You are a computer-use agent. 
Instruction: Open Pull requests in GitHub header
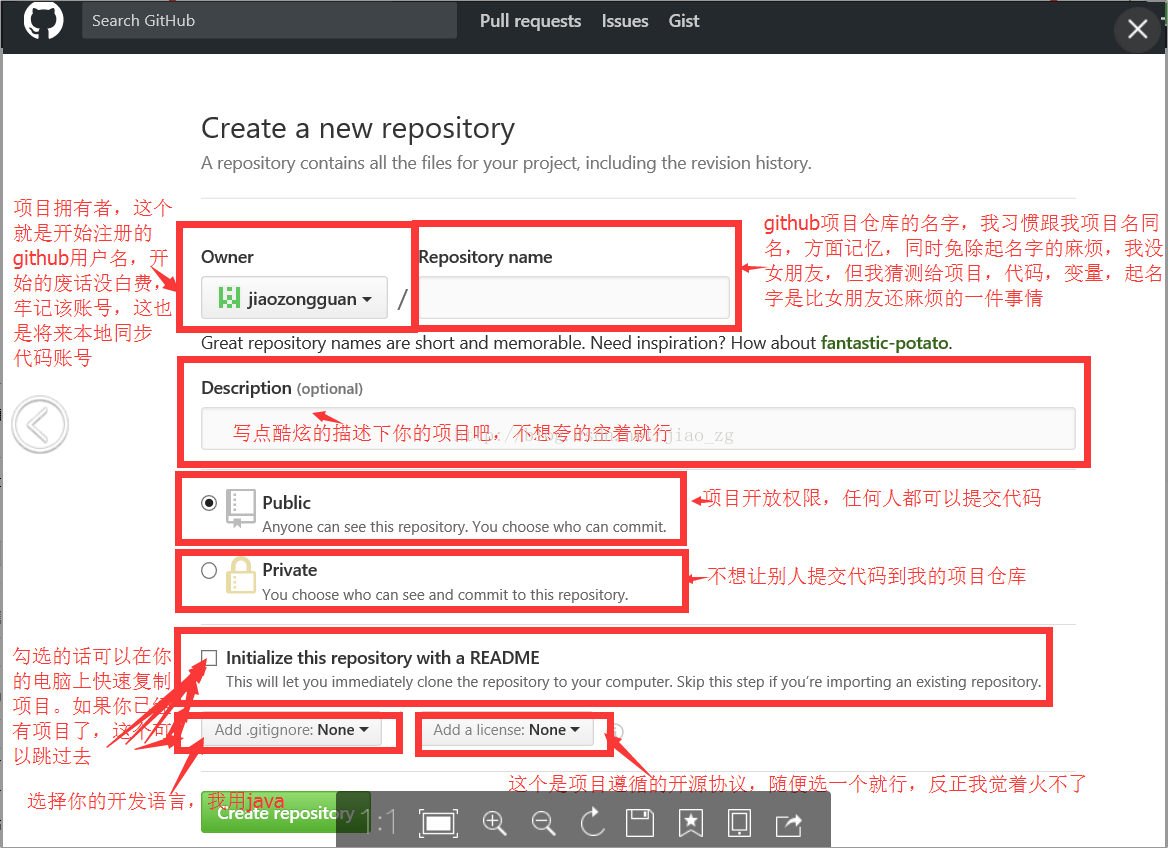(x=530, y=21)
